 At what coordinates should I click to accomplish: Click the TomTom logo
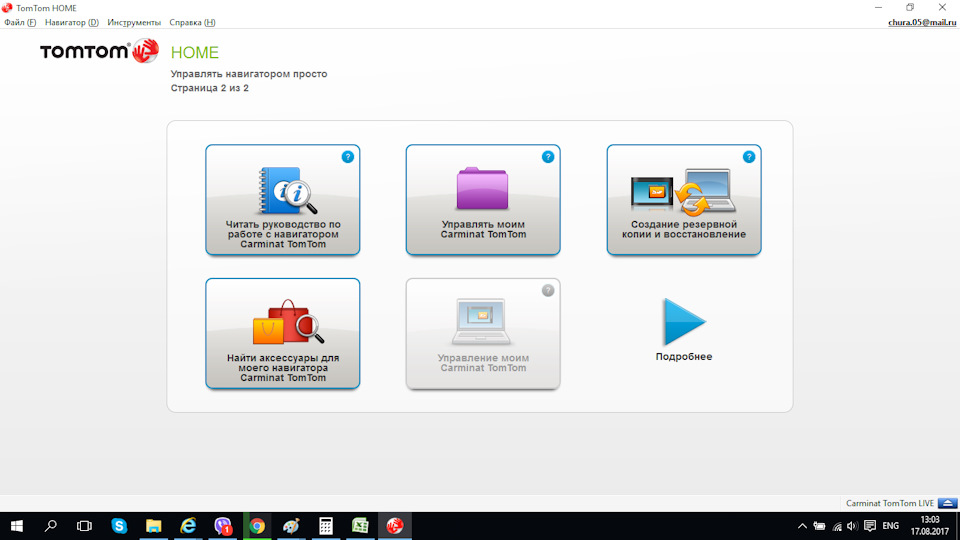(99, 51)
